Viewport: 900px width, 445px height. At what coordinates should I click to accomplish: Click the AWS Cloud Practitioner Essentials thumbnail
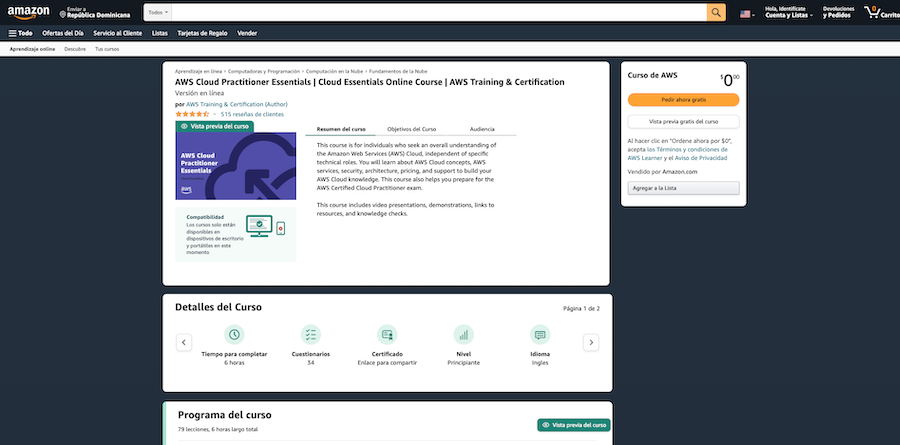click(235, 166)
